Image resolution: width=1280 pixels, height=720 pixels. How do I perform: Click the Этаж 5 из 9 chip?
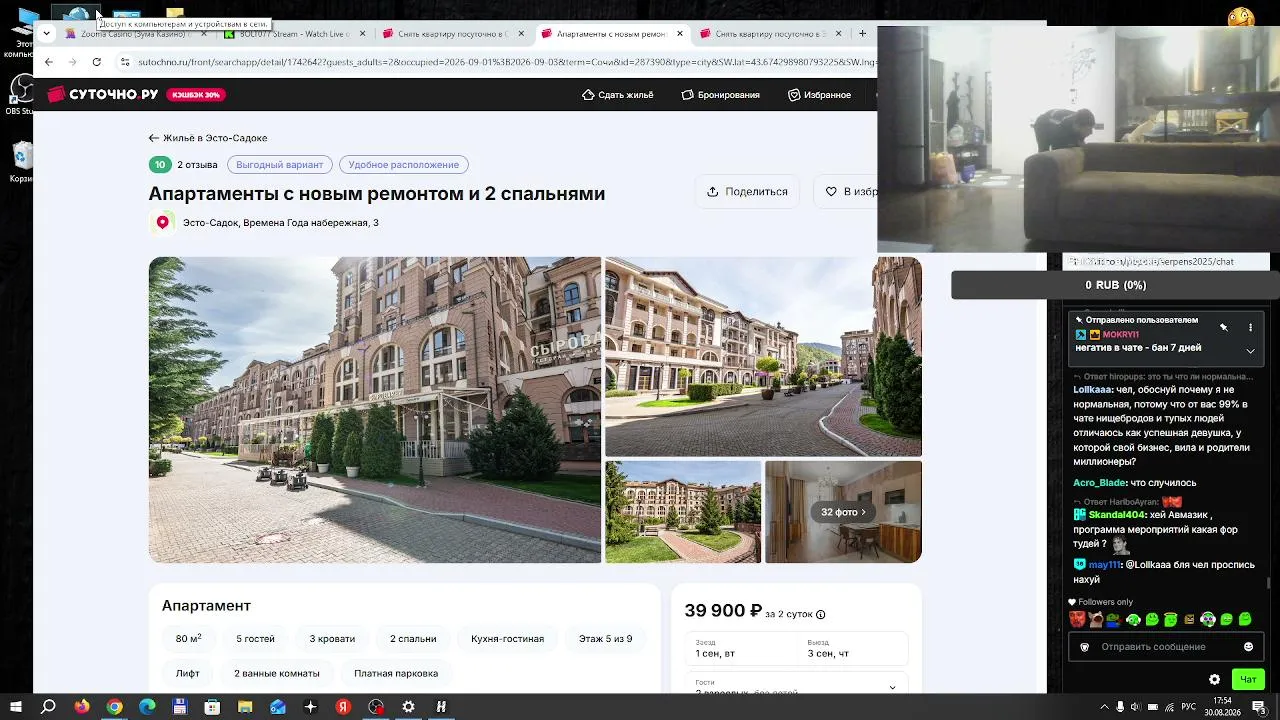coord(605,639)
